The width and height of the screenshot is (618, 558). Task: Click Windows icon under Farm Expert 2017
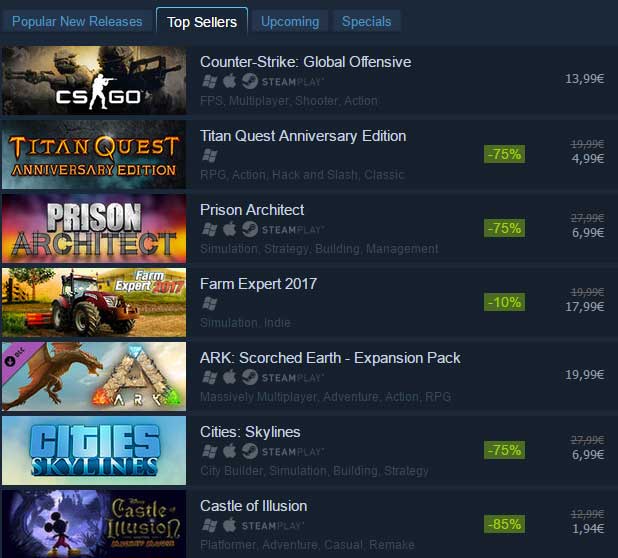209,303
